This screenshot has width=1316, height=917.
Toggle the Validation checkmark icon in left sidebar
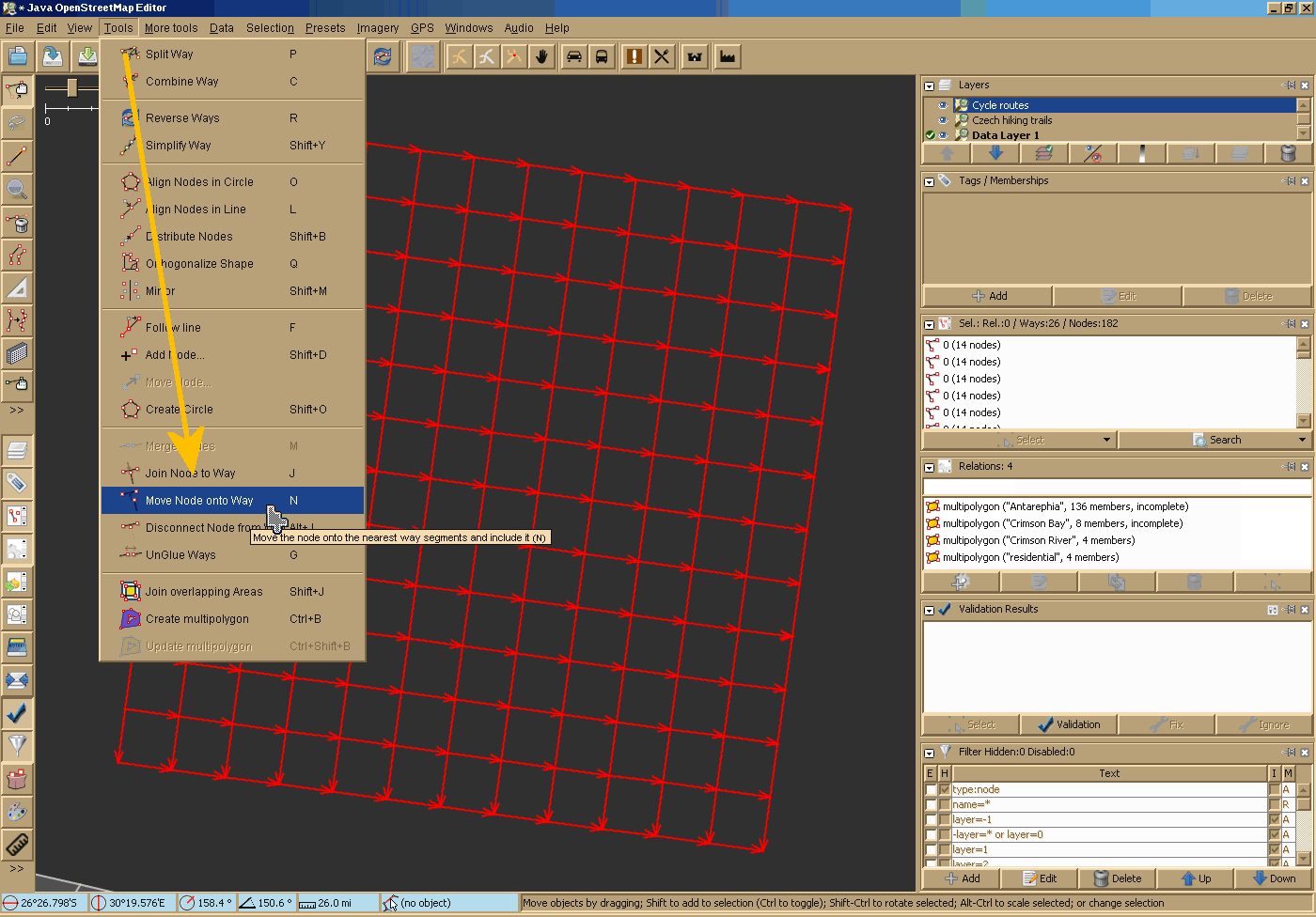pos(17,714)
